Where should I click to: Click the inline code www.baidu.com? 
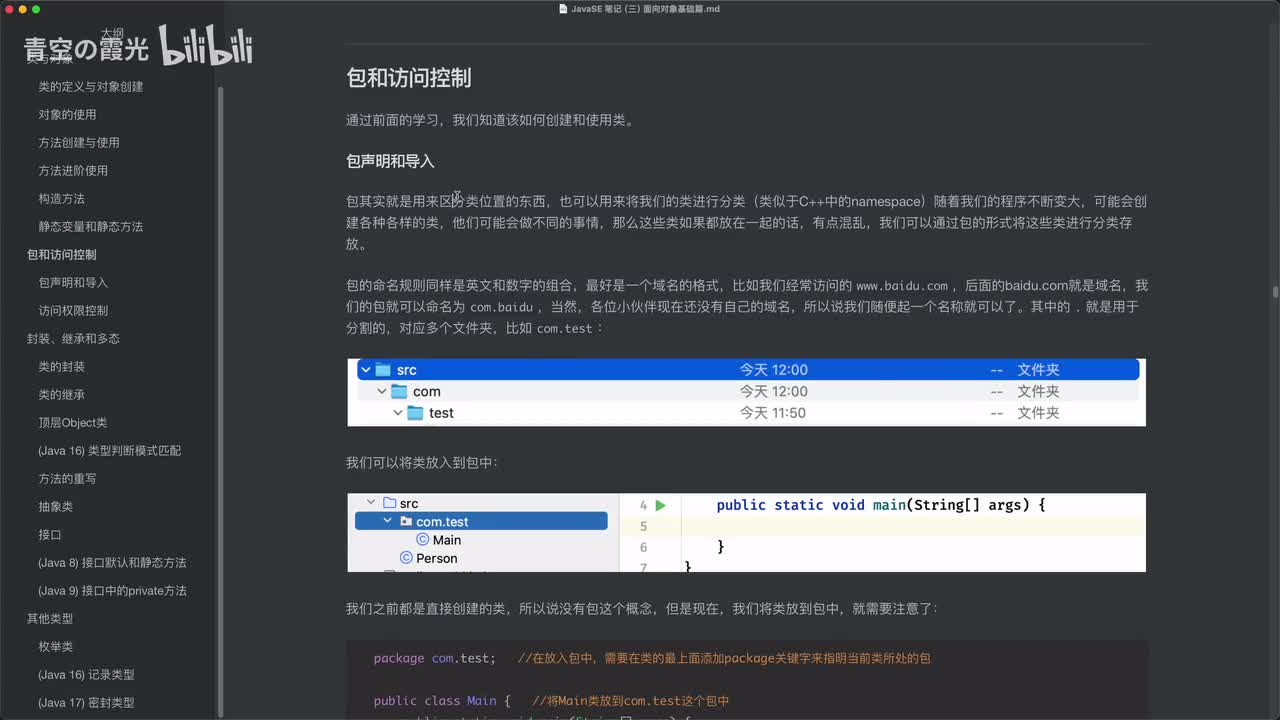pyautogui.click(x=902, y=286)
